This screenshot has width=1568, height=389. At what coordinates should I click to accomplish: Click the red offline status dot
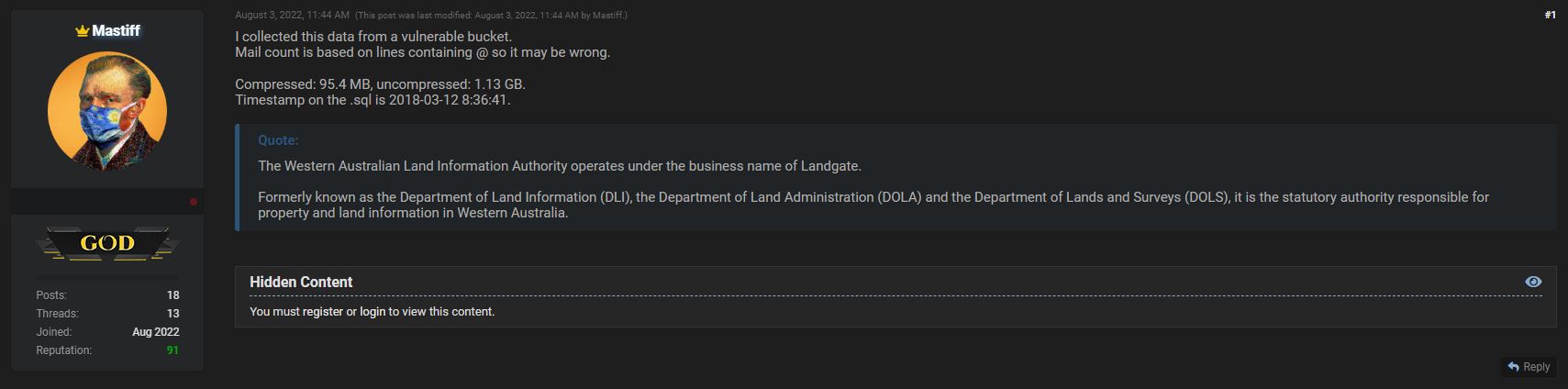194,202
